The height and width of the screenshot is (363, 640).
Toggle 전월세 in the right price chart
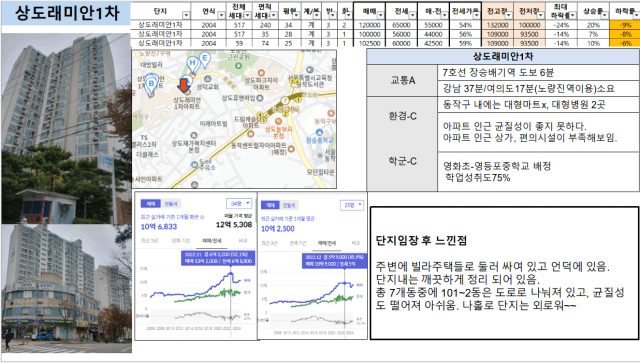pyautogui.click(x=289, y=205)
